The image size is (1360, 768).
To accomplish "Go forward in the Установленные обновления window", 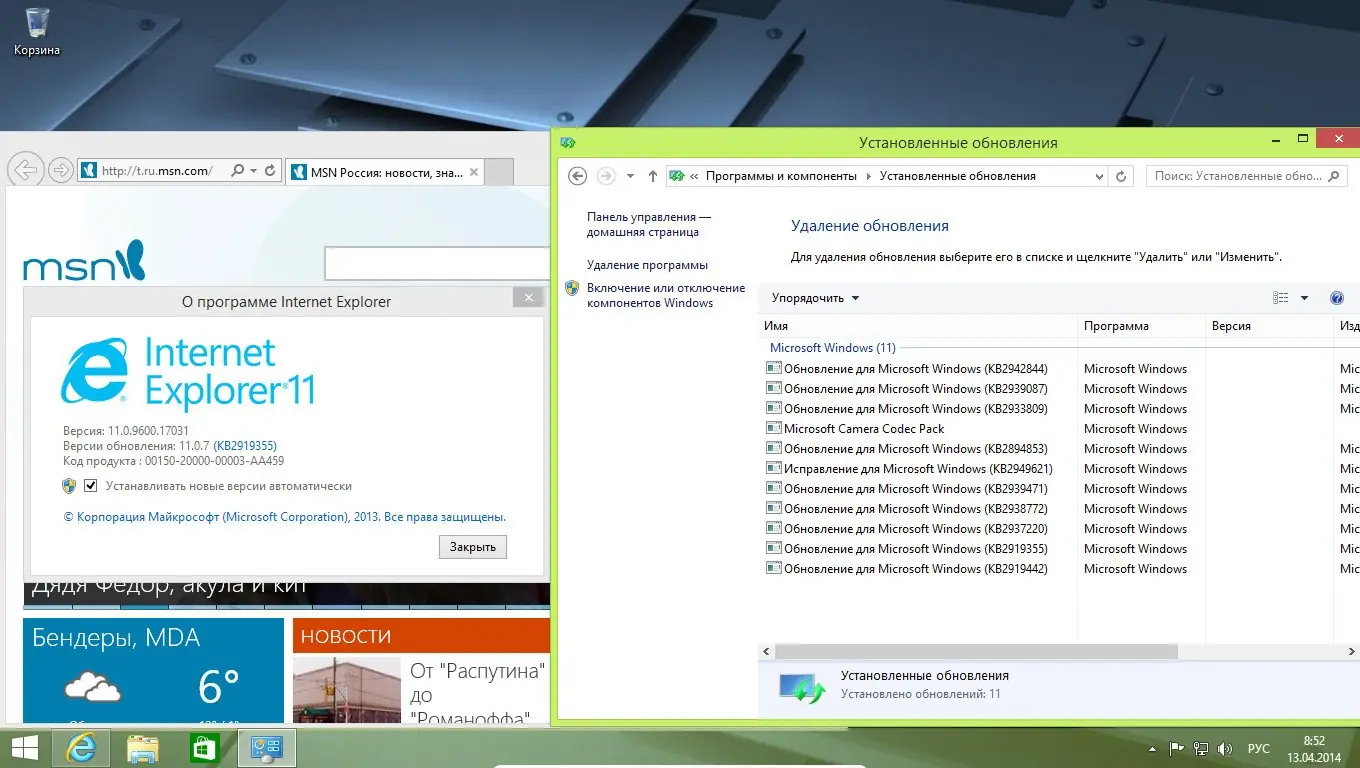I will click(605, 176).
